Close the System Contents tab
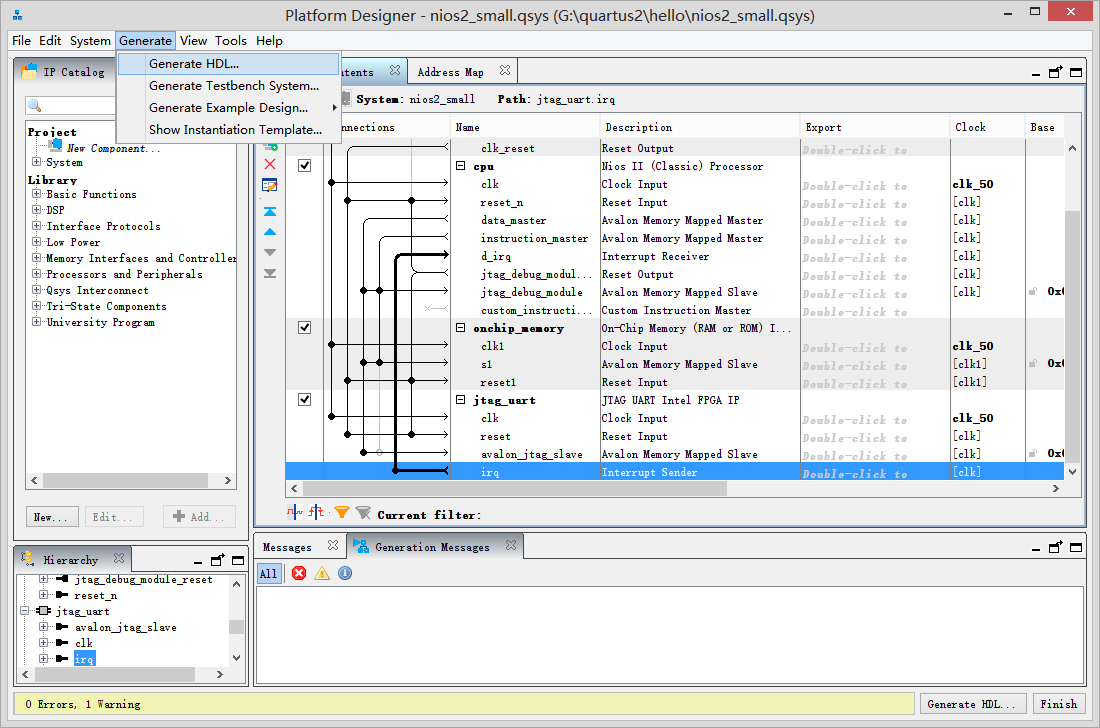 click(395, 70)
